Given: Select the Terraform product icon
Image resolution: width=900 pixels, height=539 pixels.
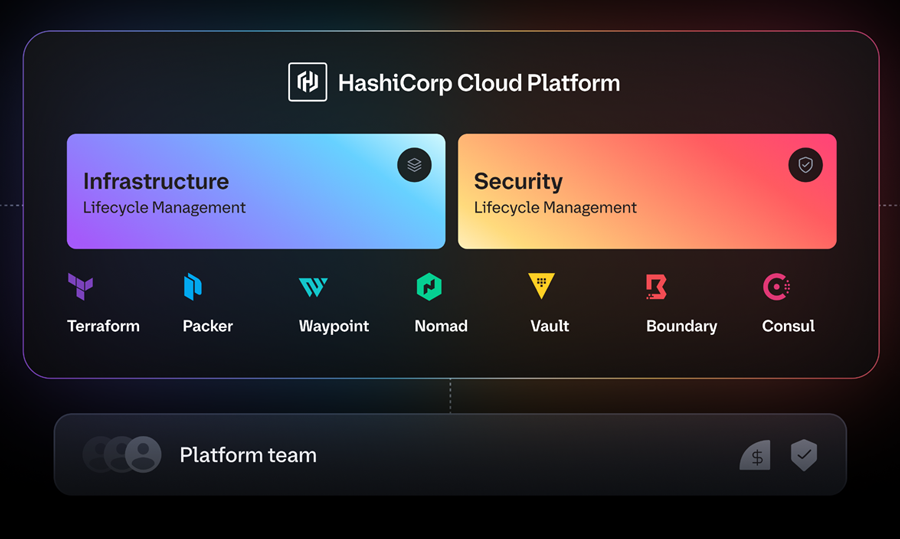Looking at the screenshot, I should pyautogui.click(x=81, y=287).
